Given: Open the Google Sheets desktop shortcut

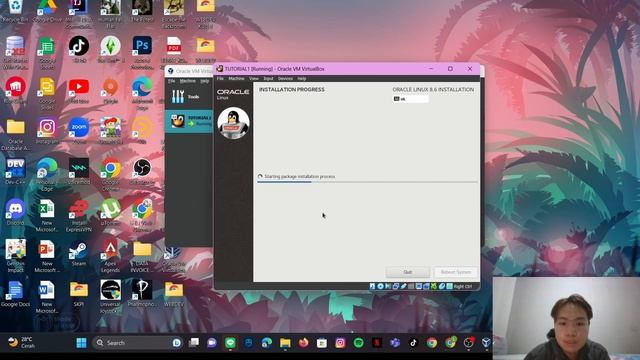Looking at the screenshot, I should (x=47, y=52).
